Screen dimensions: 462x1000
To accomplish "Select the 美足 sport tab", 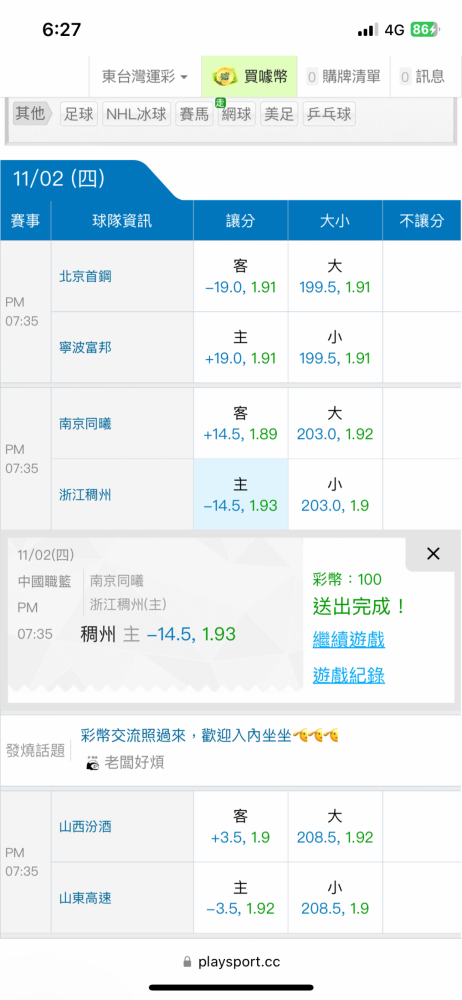I will tap(279, 114).
